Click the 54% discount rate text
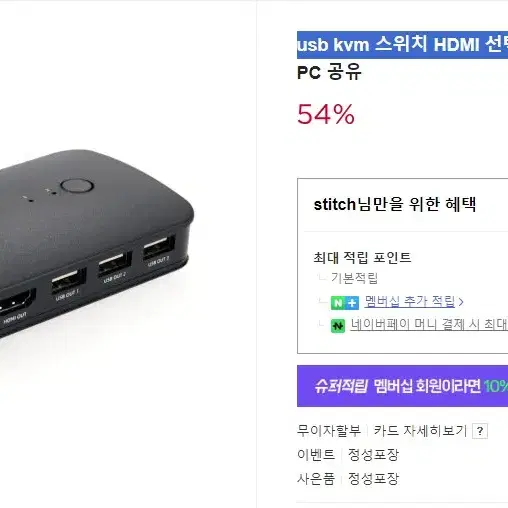This screenshot has height=508, width=508. pos(326,114)
